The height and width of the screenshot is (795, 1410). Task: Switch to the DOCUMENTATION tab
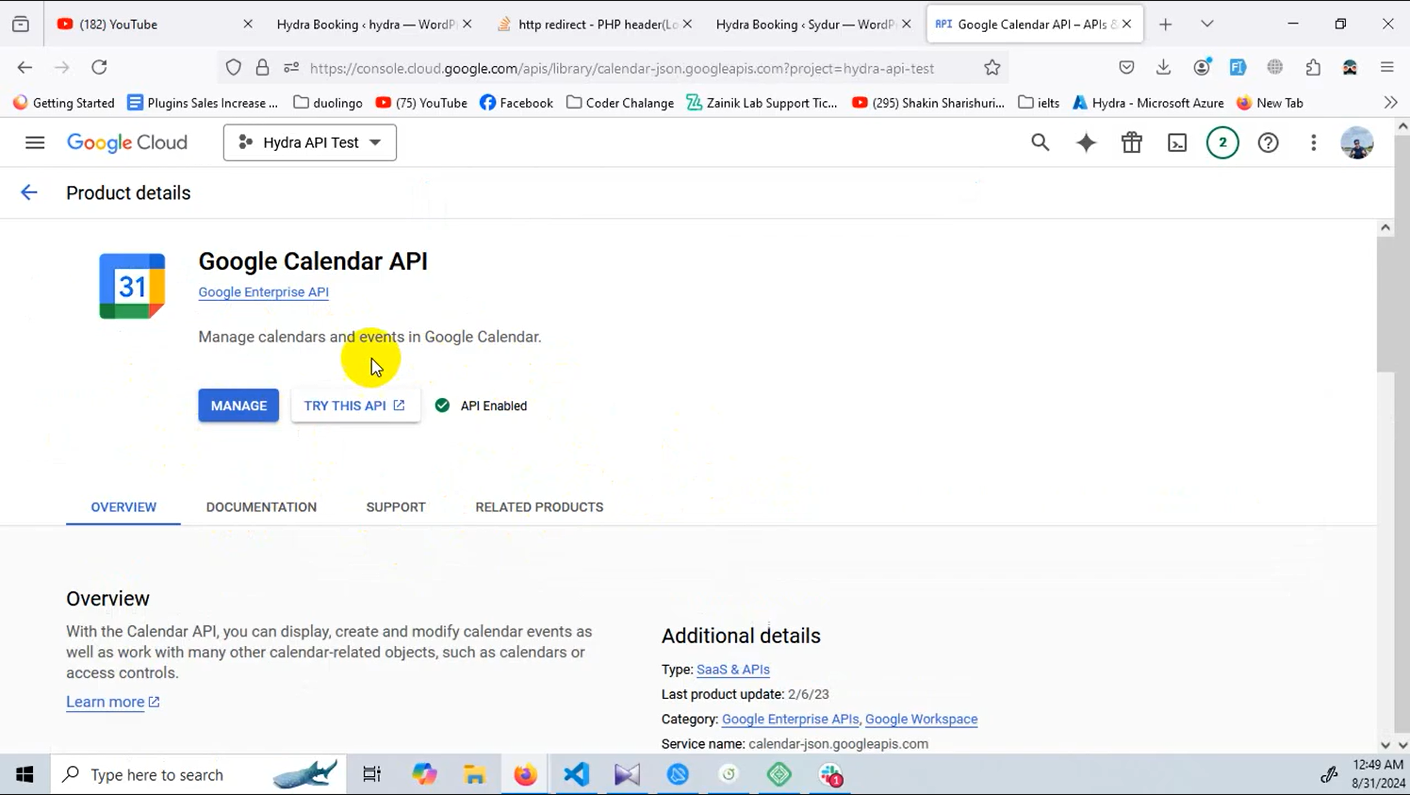(x=261, y=507)
